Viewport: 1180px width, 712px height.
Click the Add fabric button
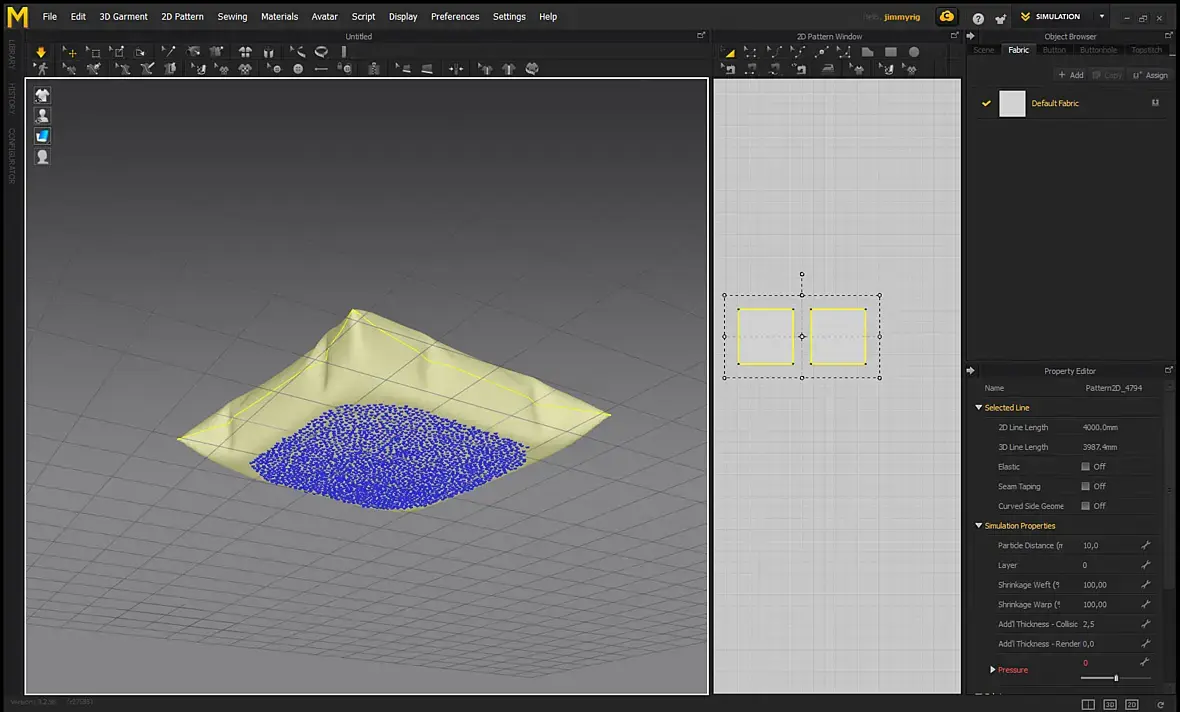1070,75
